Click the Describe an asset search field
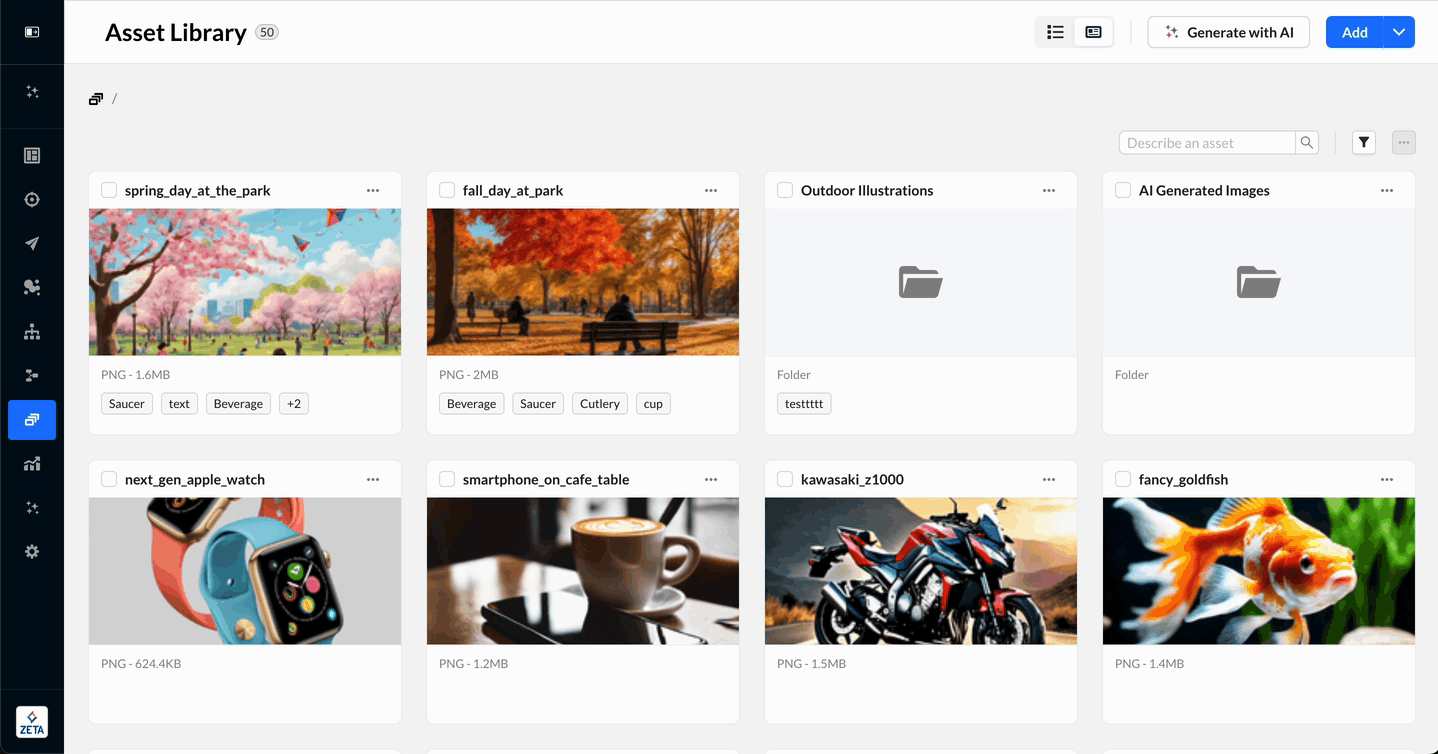Screen dimensions: 1438x754 click(1205, 142)
